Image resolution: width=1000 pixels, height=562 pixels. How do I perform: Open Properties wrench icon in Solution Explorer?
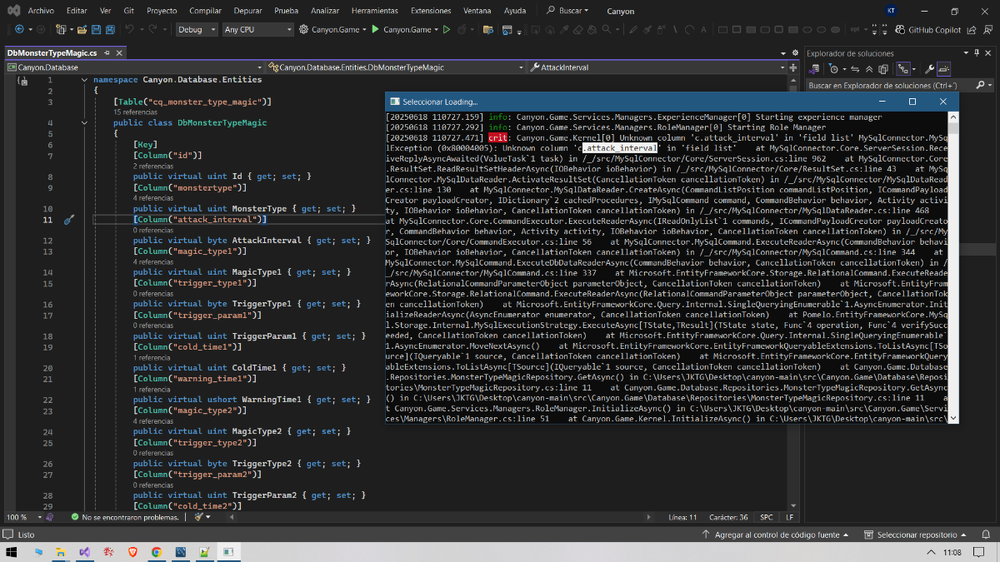coord(929,69)
